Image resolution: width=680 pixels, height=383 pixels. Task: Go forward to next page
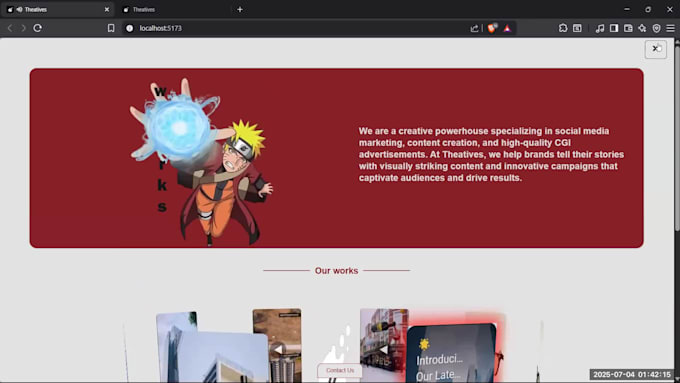coord(23,28)
